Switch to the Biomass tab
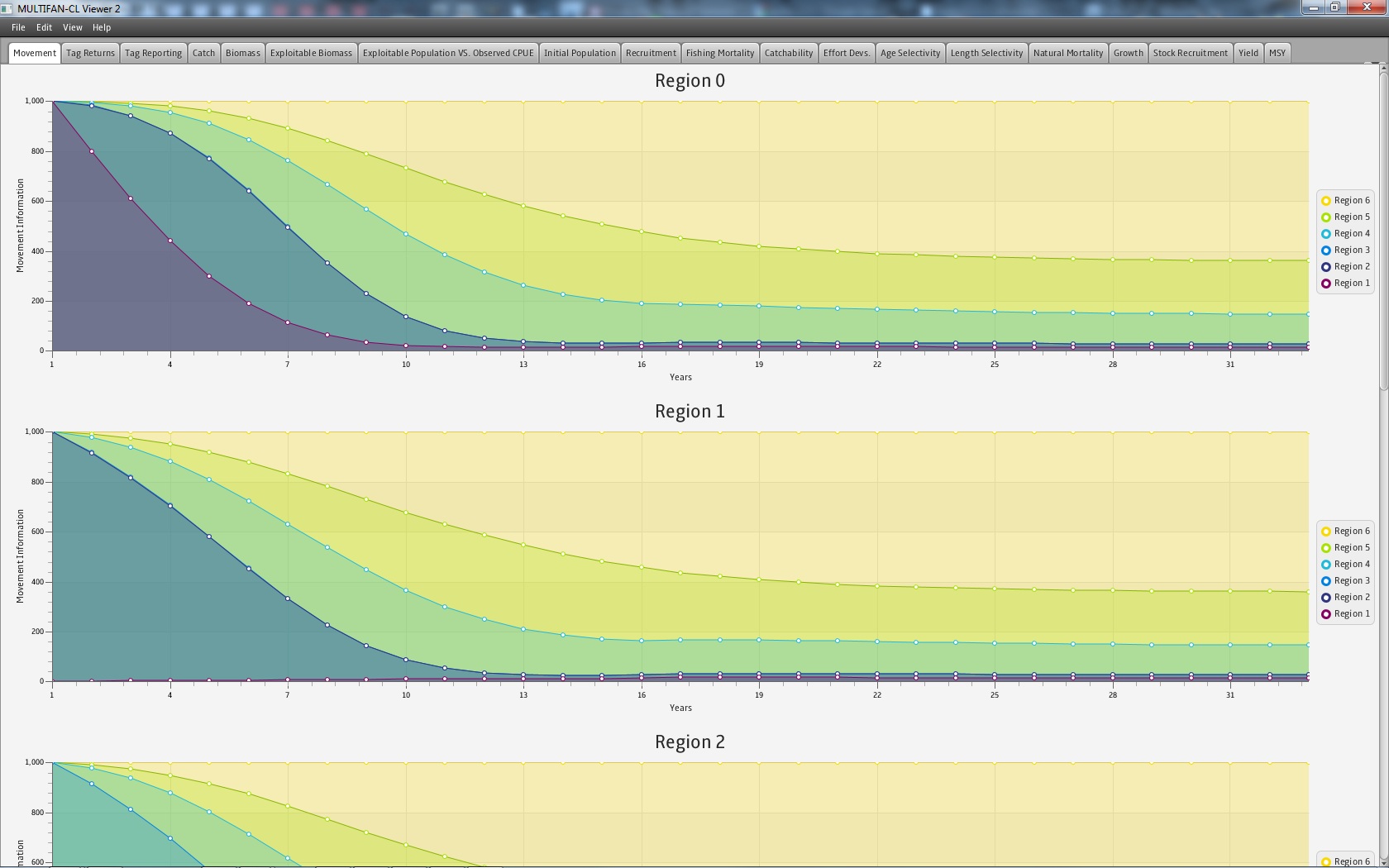 [243, 53]
